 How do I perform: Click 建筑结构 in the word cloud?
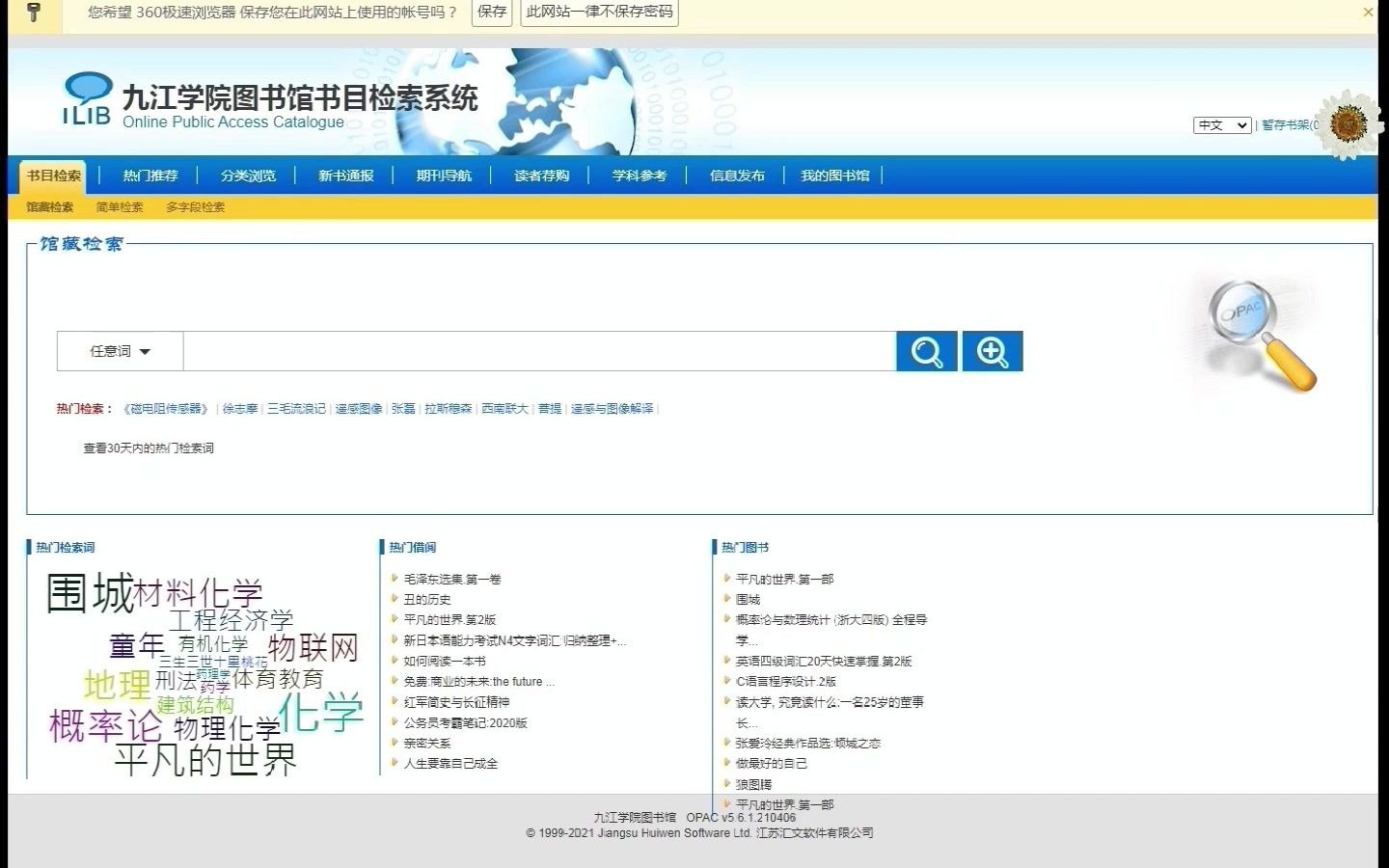click(x=195, y=705)
